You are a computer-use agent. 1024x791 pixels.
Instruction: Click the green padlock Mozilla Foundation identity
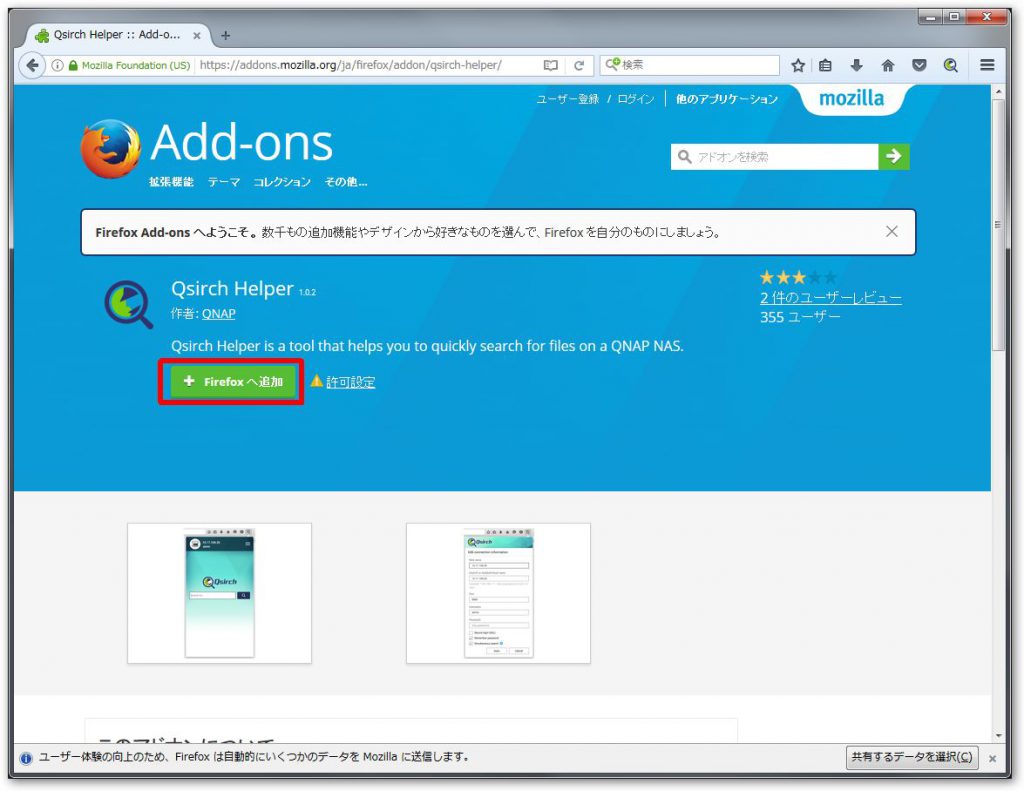coord(129,65)
